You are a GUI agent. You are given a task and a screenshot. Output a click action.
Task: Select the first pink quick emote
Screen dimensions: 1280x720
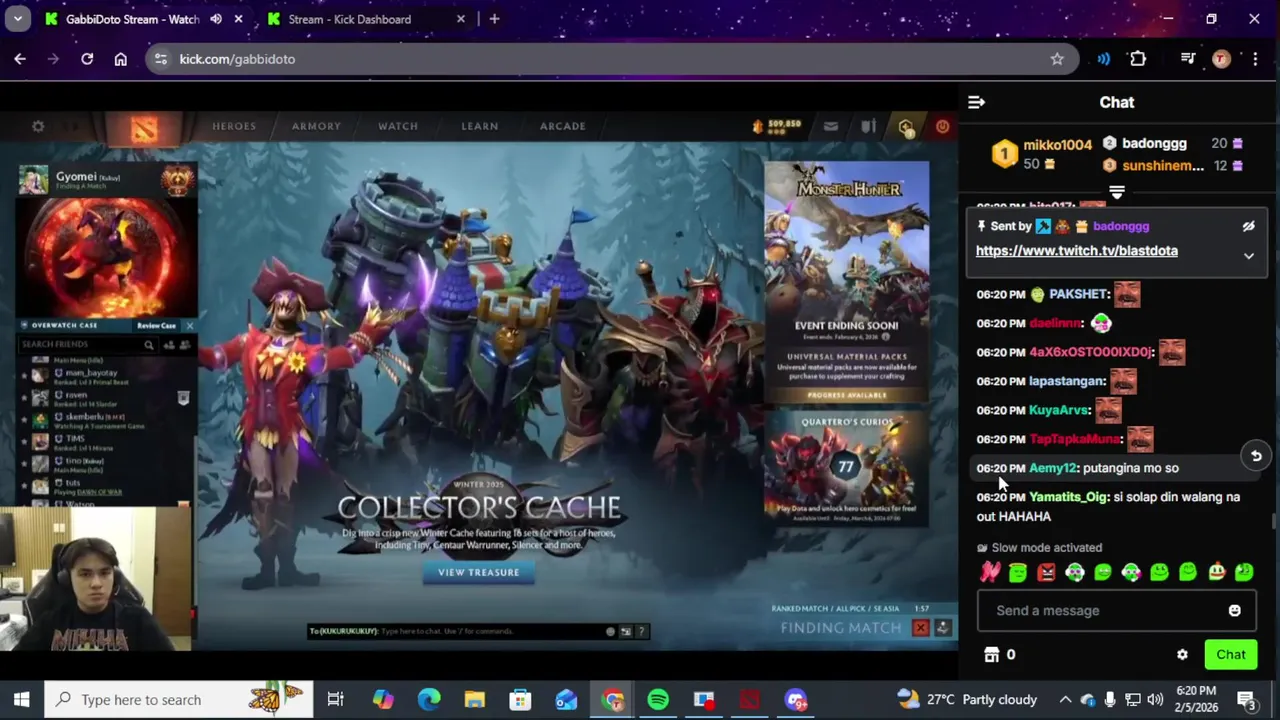click(x=990, y=572)
